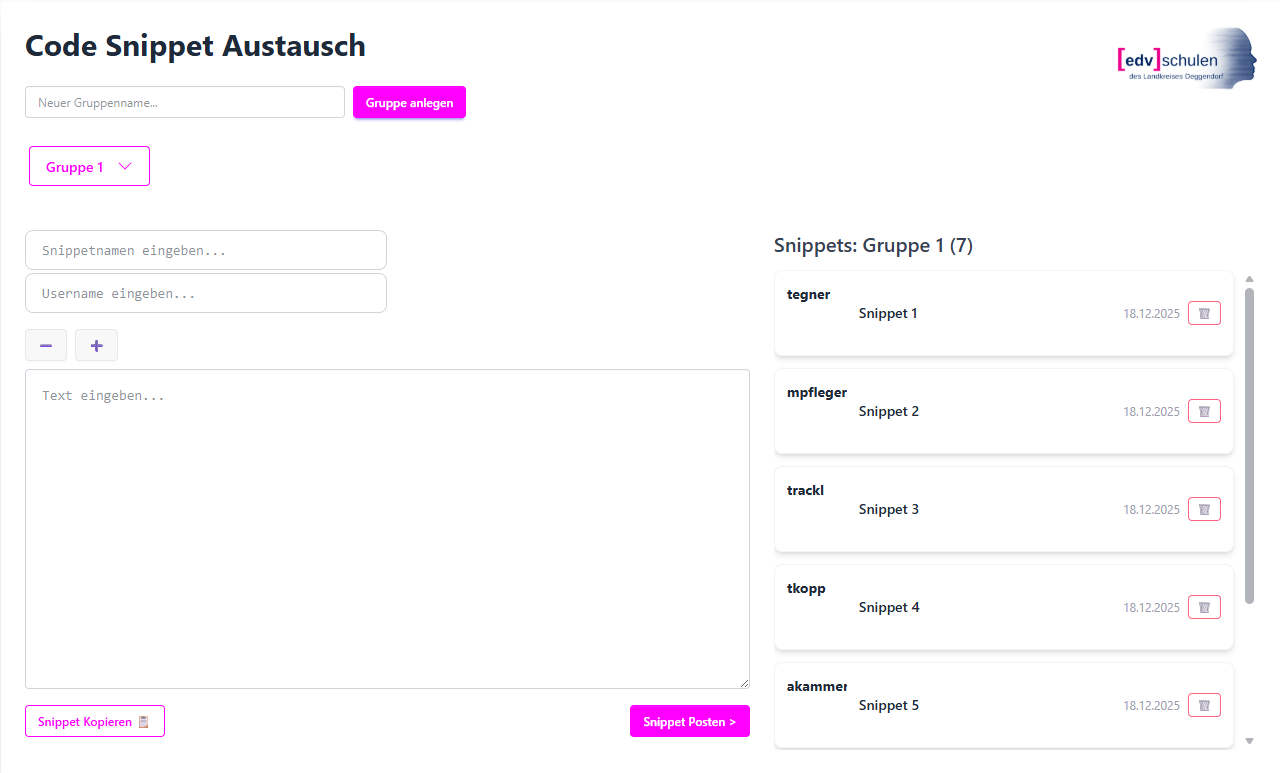
Task: Open the Snippet 1 card by tegner
Action: tap(980, 313)
